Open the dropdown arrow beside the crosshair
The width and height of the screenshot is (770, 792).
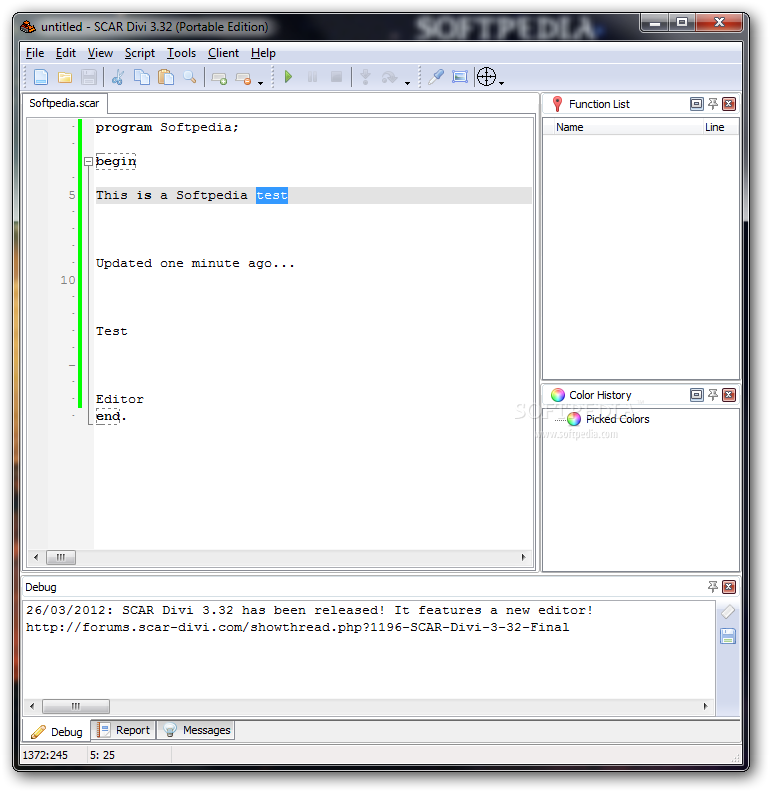pyautogui.click(x=502, y=83)
